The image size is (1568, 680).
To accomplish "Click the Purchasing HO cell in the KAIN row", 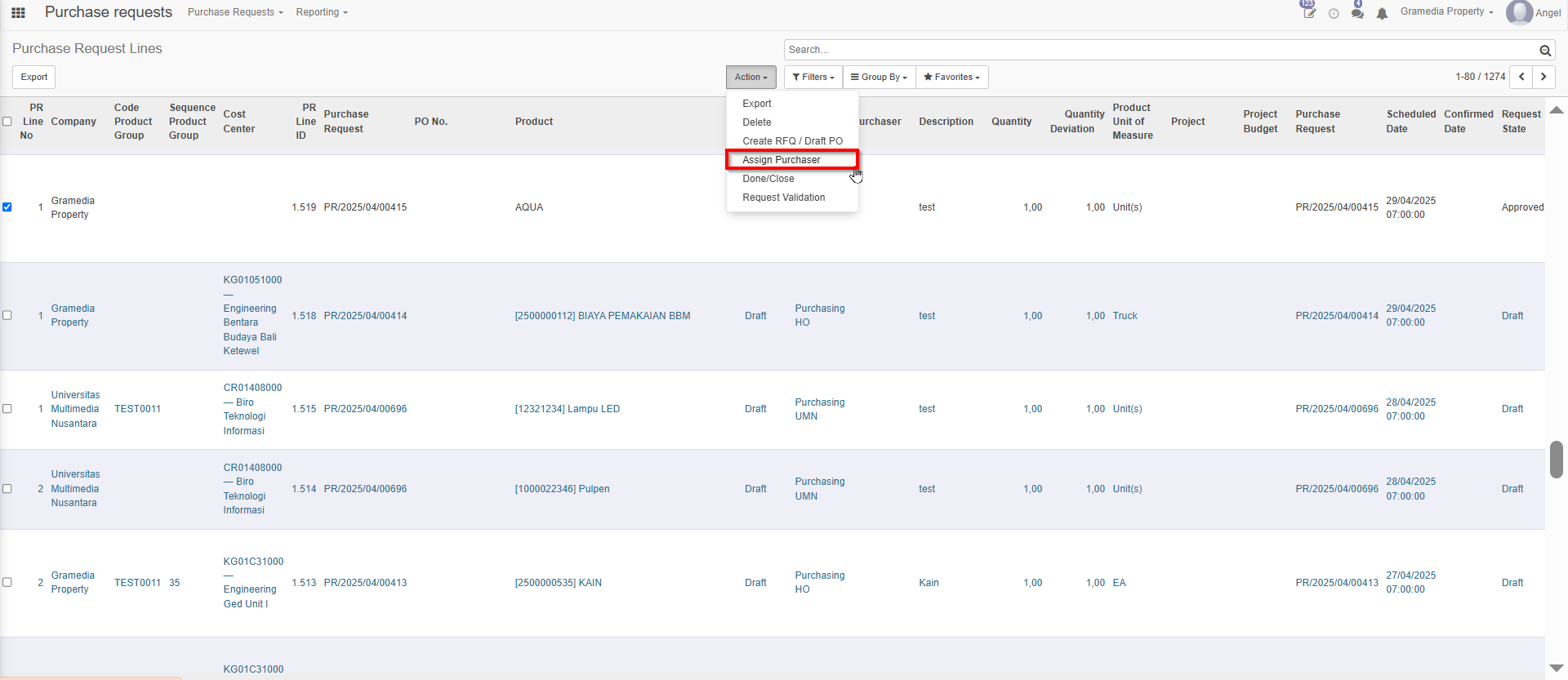I will [x=820, y=583].
